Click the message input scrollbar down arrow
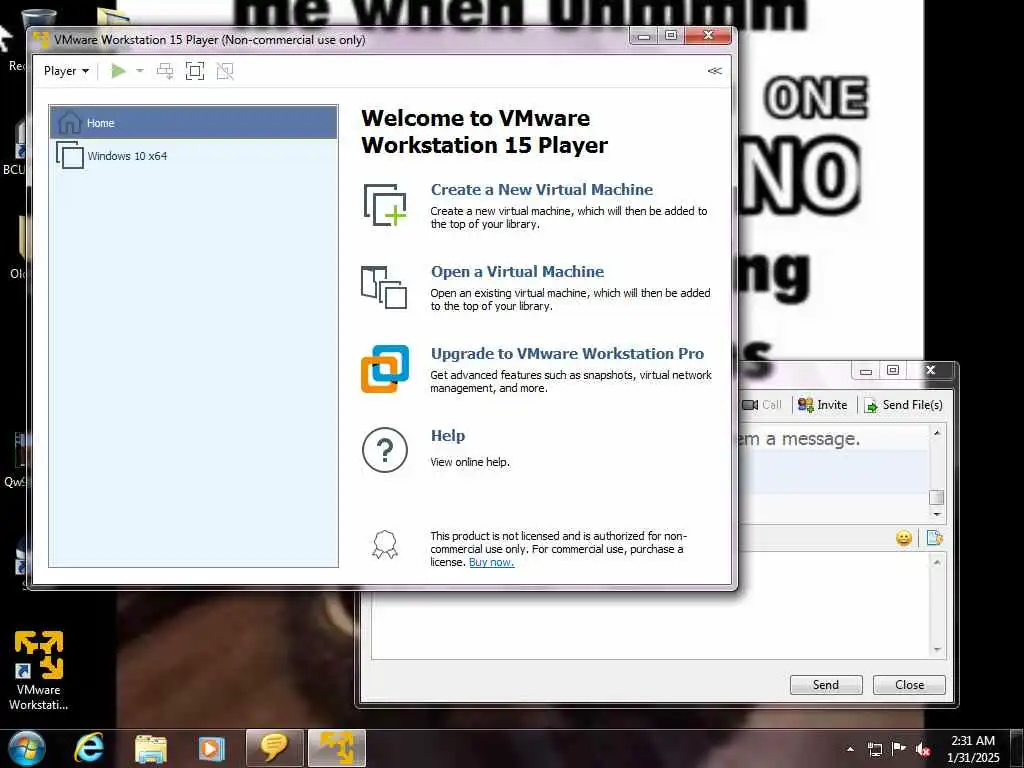This screenshot has width=1024, height=768. 937,649
